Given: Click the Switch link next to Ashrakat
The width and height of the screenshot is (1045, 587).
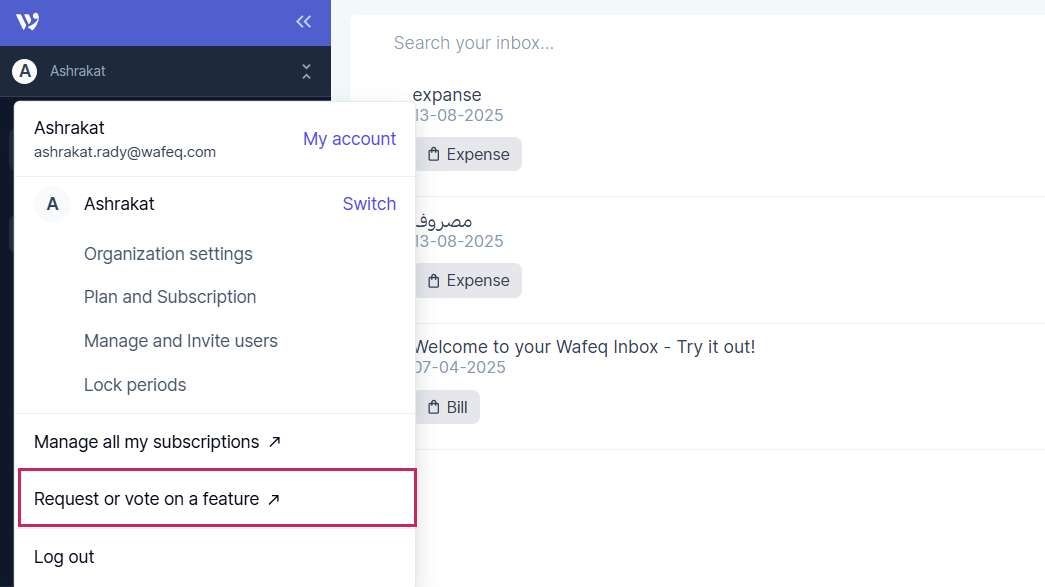Looking at the screenshot, I should coord(369,204).
